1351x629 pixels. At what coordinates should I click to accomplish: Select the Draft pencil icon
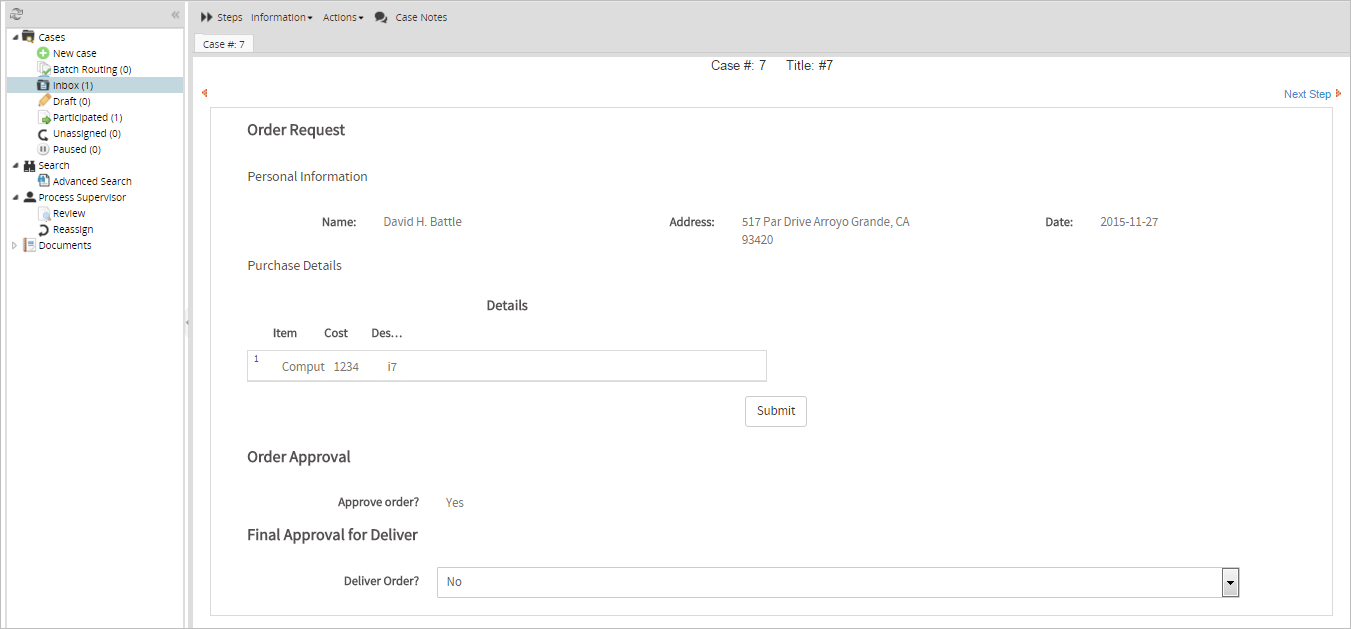pos(43,101)
